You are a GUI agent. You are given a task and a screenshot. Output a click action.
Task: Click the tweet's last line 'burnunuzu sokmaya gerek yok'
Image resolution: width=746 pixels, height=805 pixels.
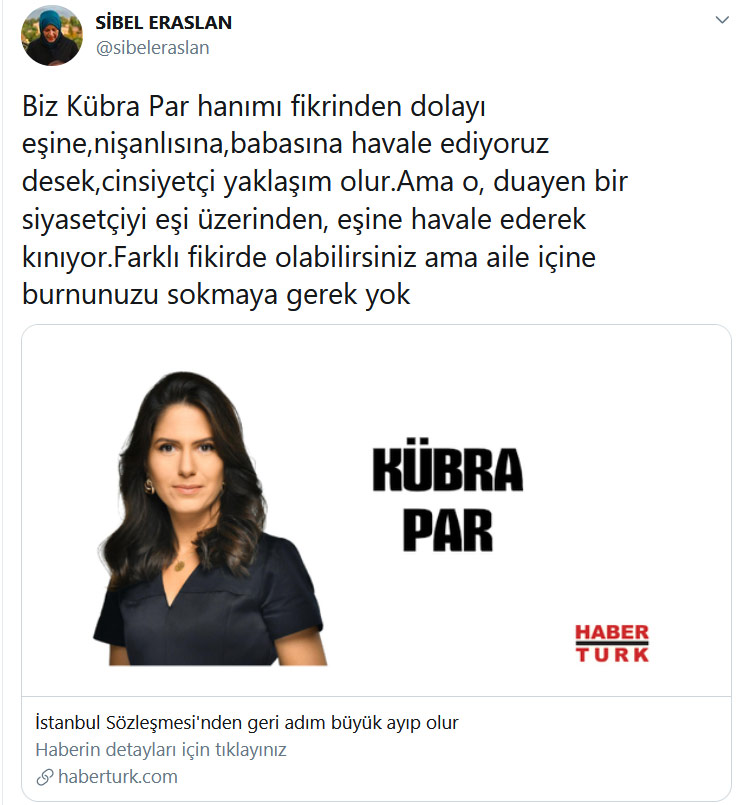pos(216,295)
